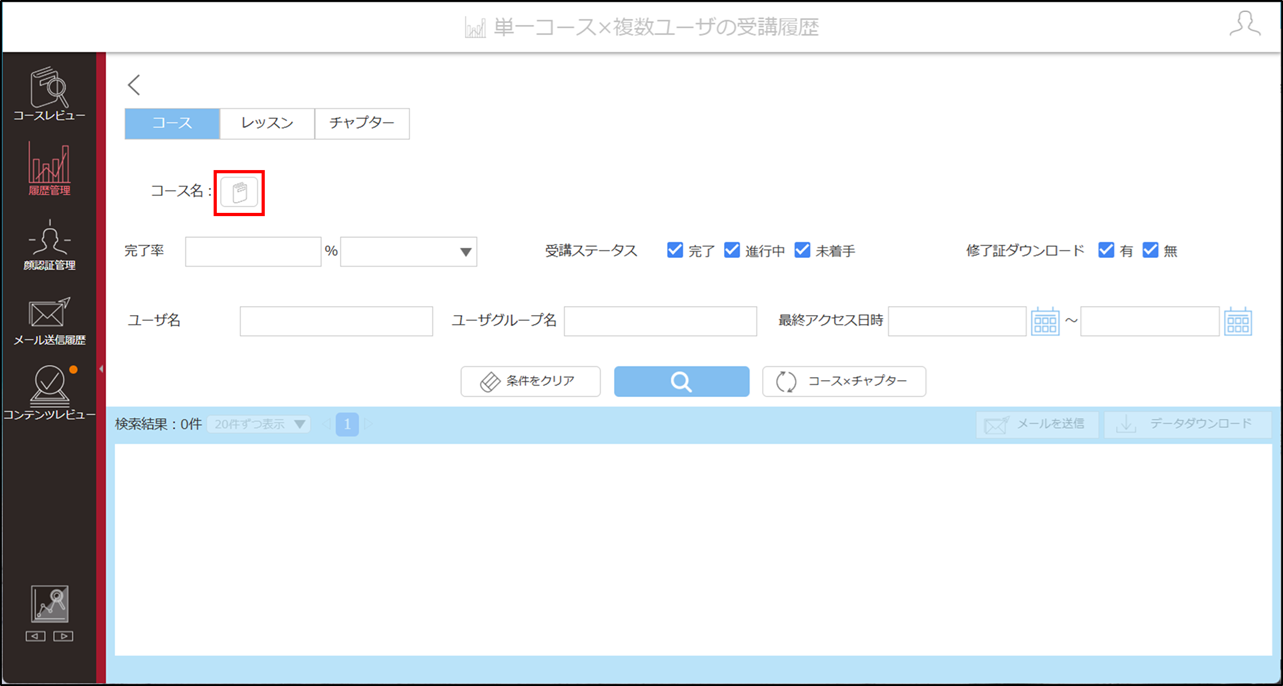Open メール送信履歴 mail history
Image resolution: width=1283 pixels, height=686 pixels.
click(x=49, y=320)
